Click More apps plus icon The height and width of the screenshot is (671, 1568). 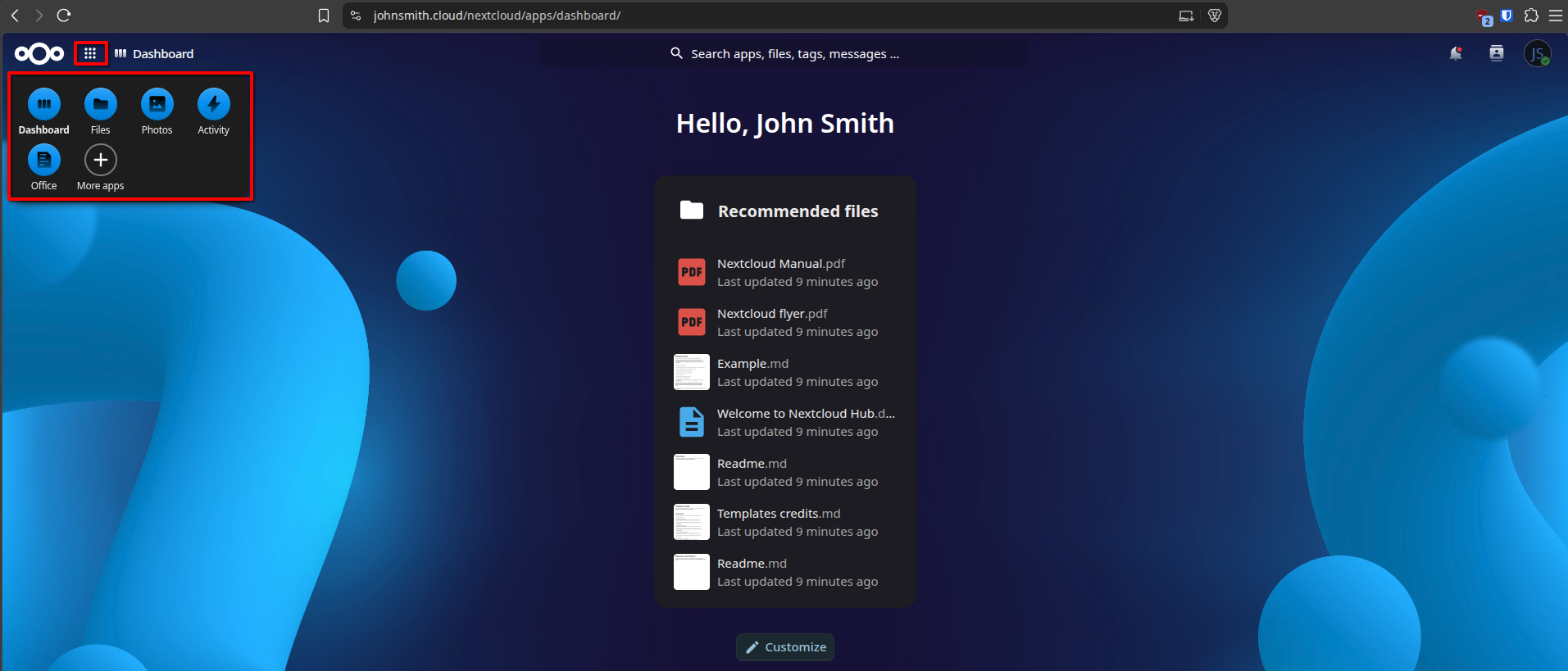point(101,160)
